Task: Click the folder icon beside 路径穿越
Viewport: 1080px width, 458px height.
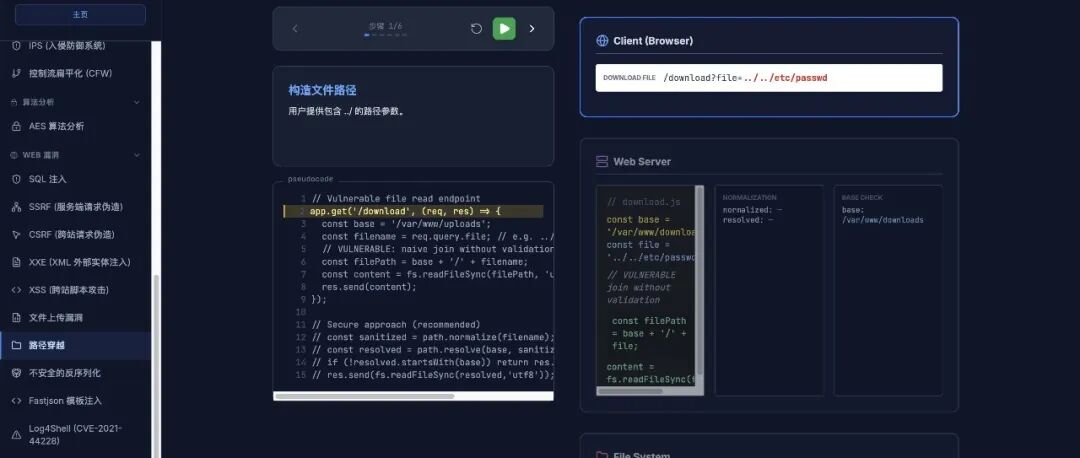Action: pyautogui.click(x=17, y=345)
